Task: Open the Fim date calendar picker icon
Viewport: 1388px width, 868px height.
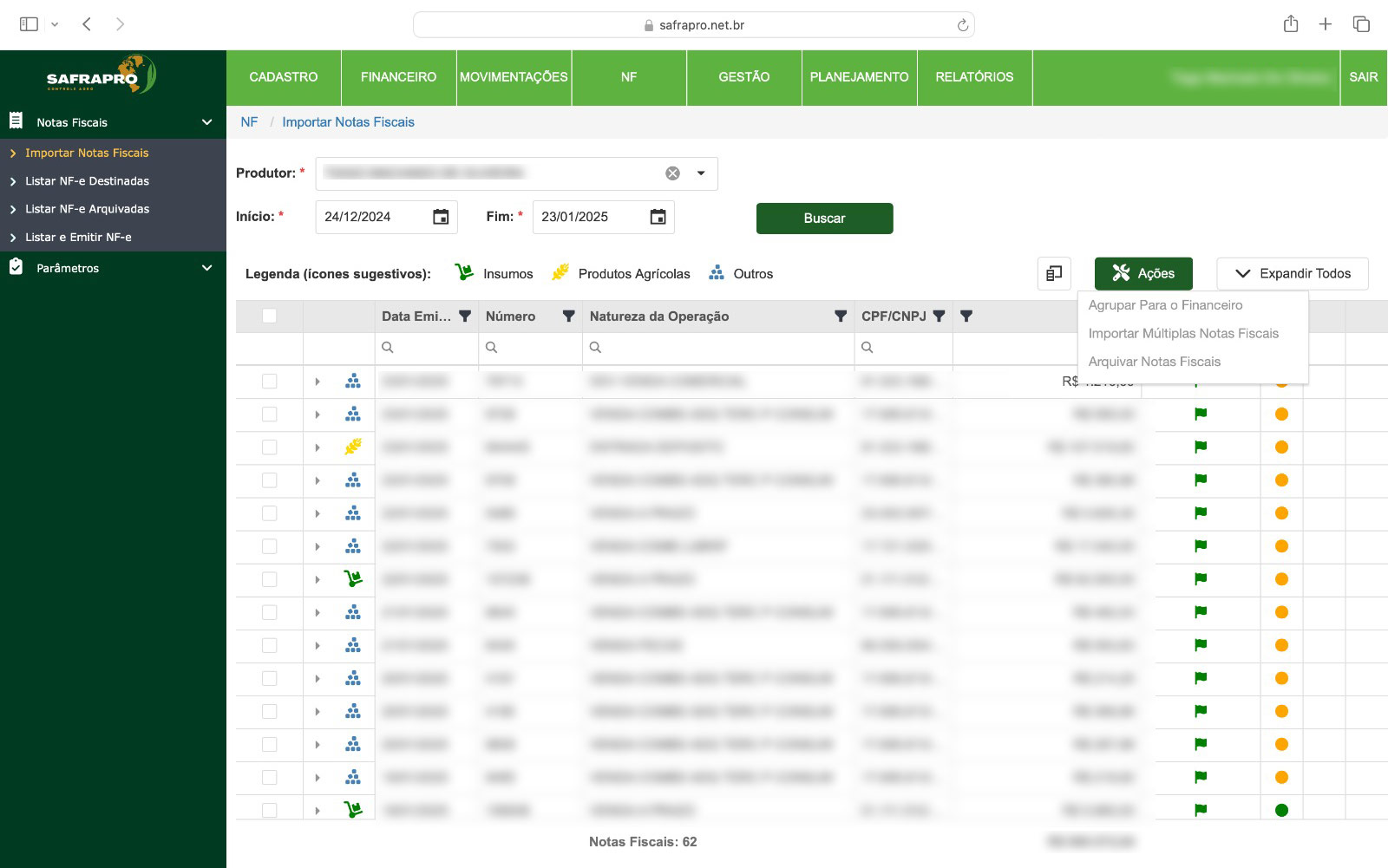Action: pyautogui.click(x=658, y=217)
